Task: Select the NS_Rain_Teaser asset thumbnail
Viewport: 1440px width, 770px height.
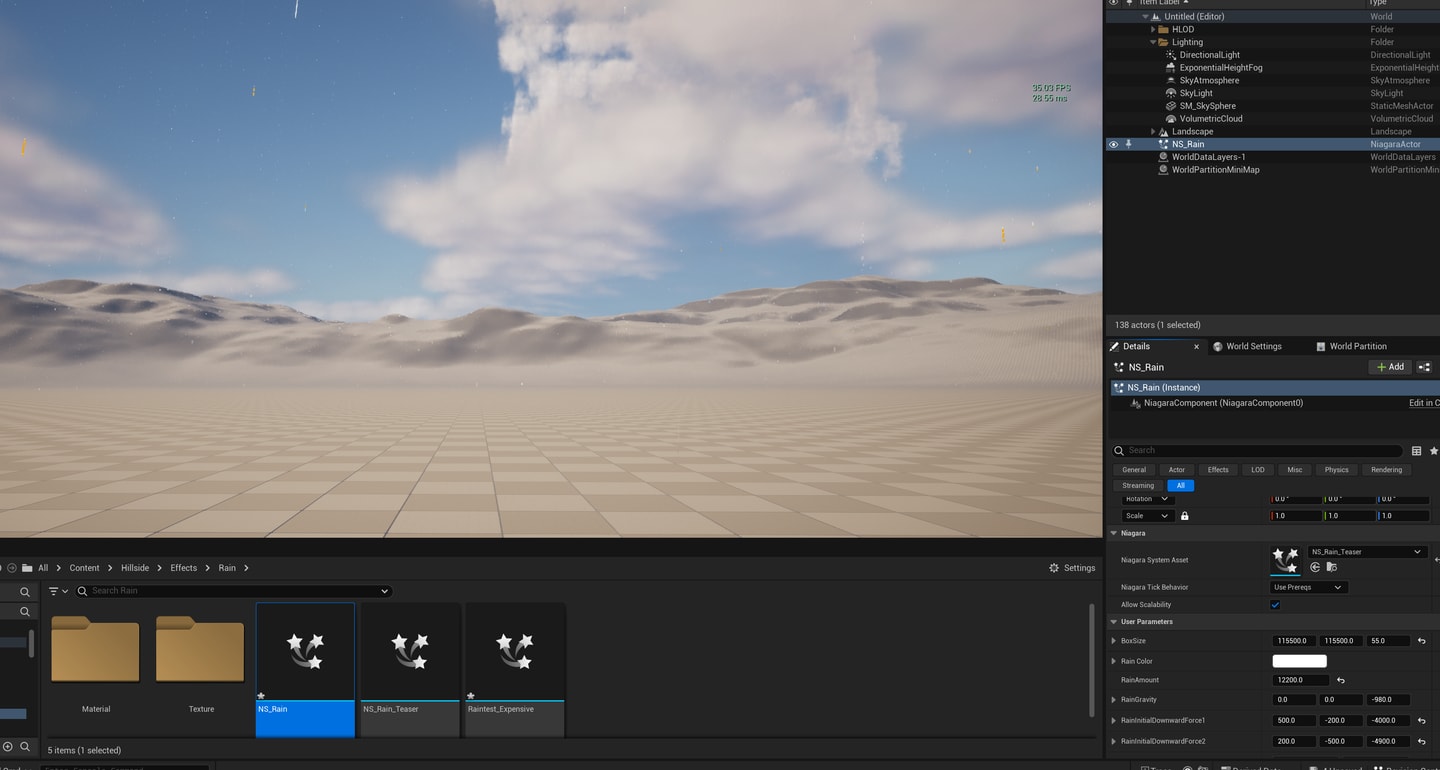Action: (410, 651)
